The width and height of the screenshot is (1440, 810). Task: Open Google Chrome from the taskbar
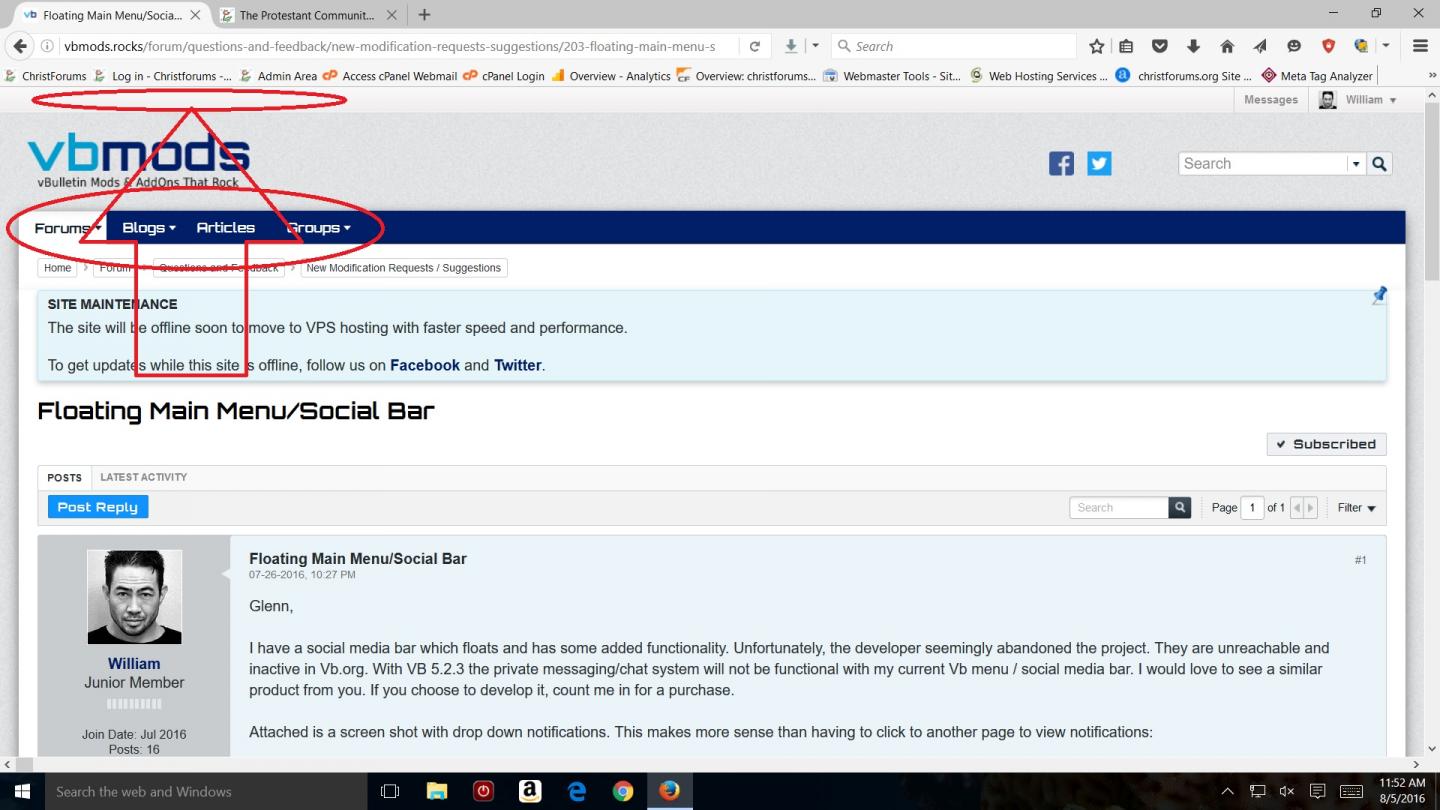[623, 792]
